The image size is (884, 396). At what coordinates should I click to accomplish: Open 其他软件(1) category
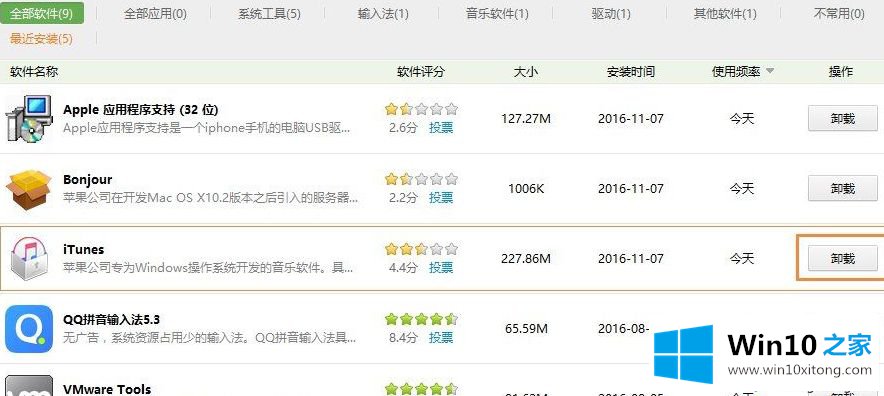pyautogui.click(x=725, y=14)
